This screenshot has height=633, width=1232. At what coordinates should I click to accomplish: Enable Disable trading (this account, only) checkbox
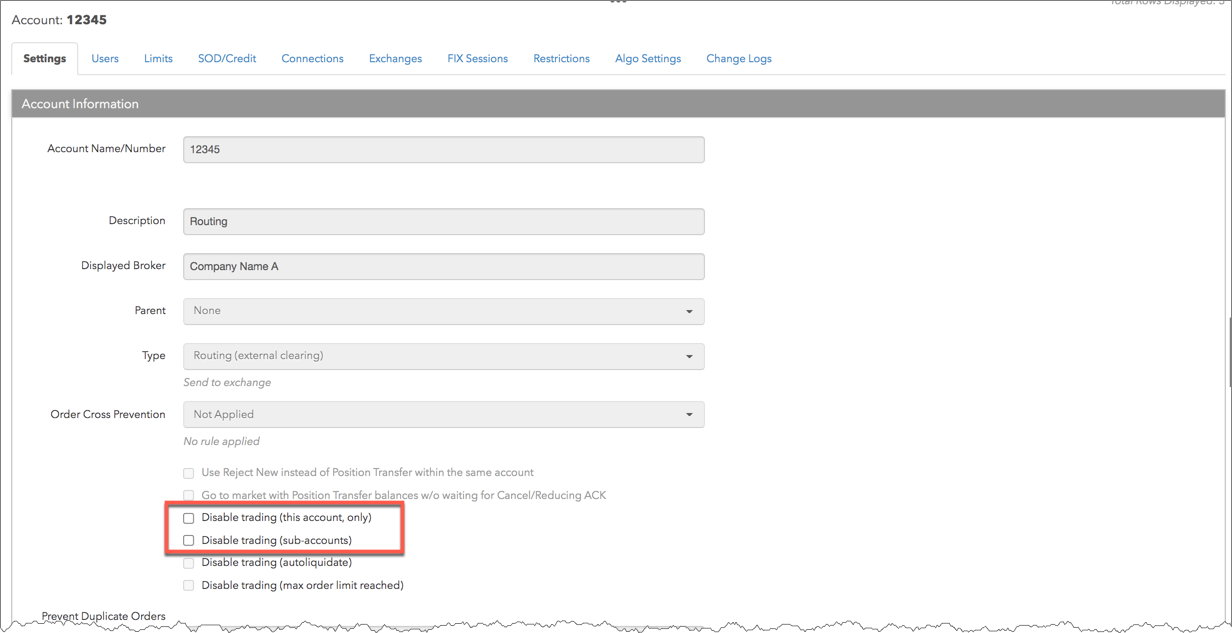(x=189, y=518)
